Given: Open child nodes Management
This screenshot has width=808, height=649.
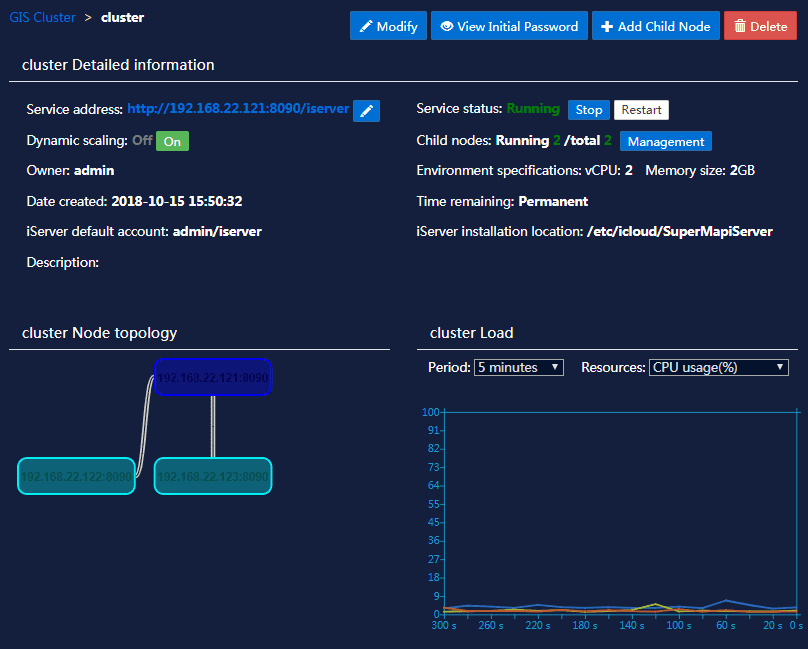Looking at the screenshot, I should (665, 141).
